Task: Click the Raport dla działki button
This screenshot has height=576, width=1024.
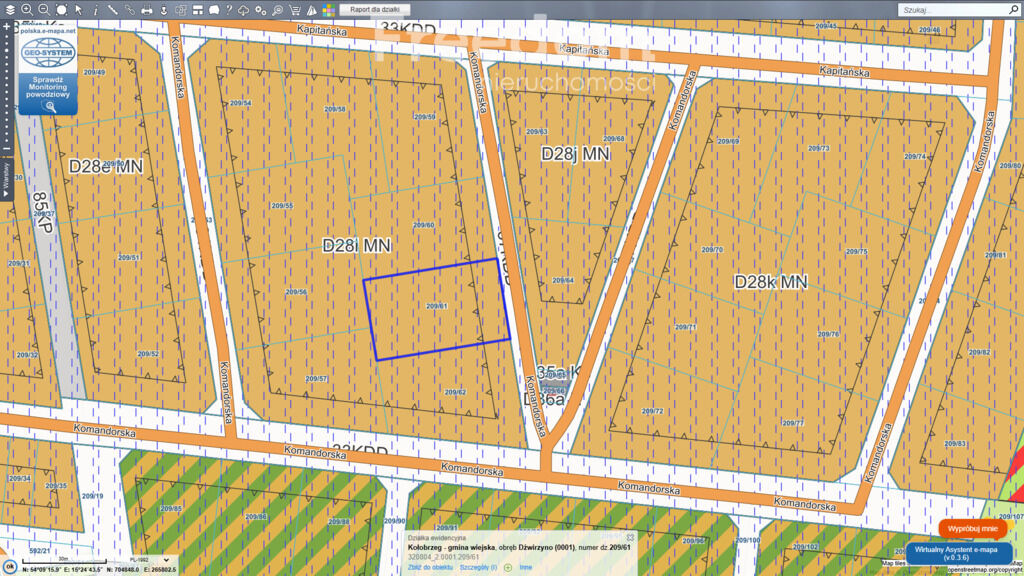Action: click(x=374, y=9)
